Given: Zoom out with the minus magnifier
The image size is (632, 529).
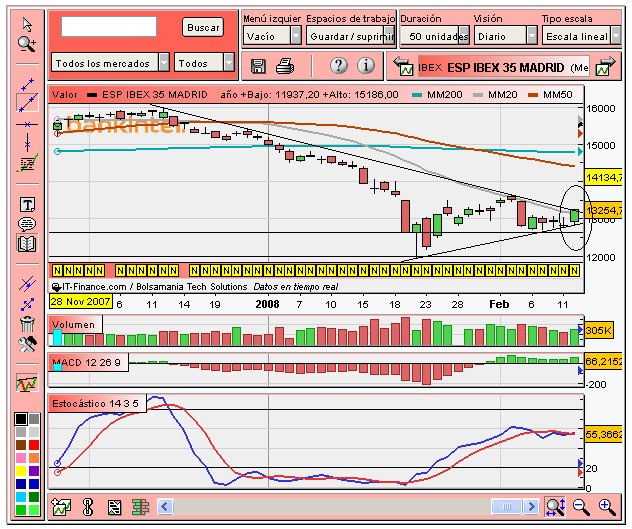Looking at the screenshot, I should 581,507.
